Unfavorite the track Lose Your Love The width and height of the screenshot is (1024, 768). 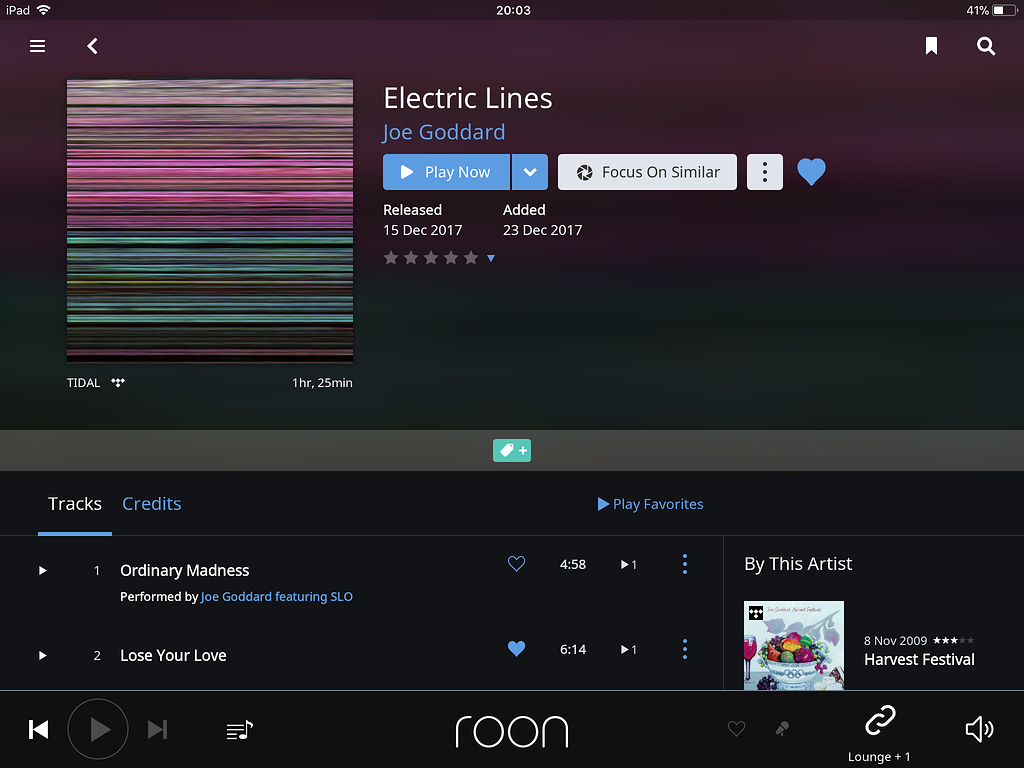[516, 649]
